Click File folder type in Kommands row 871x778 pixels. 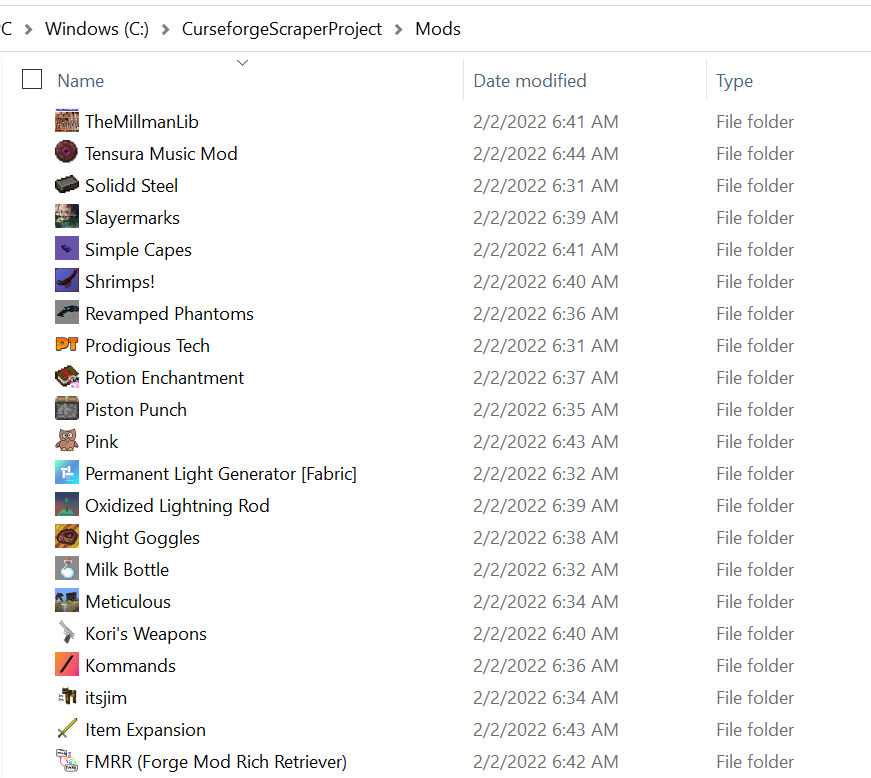(x=755, y=666)
